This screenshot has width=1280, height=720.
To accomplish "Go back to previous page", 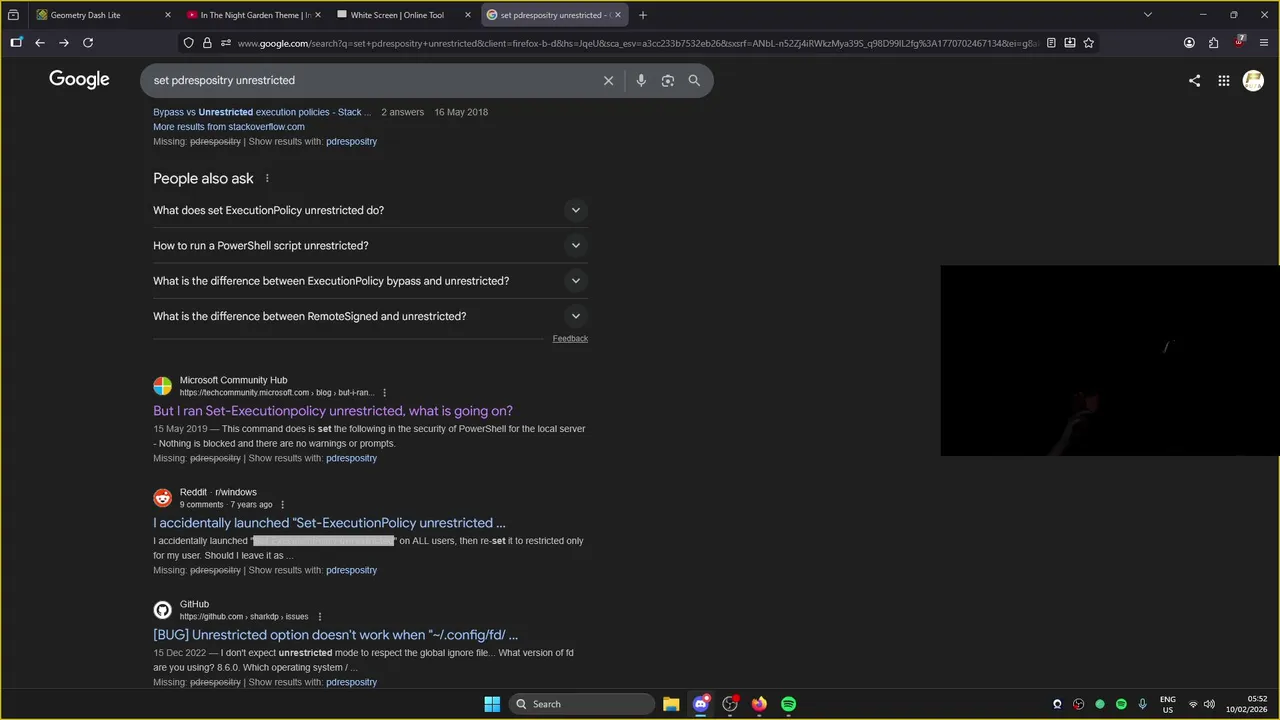I will point(40,43).
